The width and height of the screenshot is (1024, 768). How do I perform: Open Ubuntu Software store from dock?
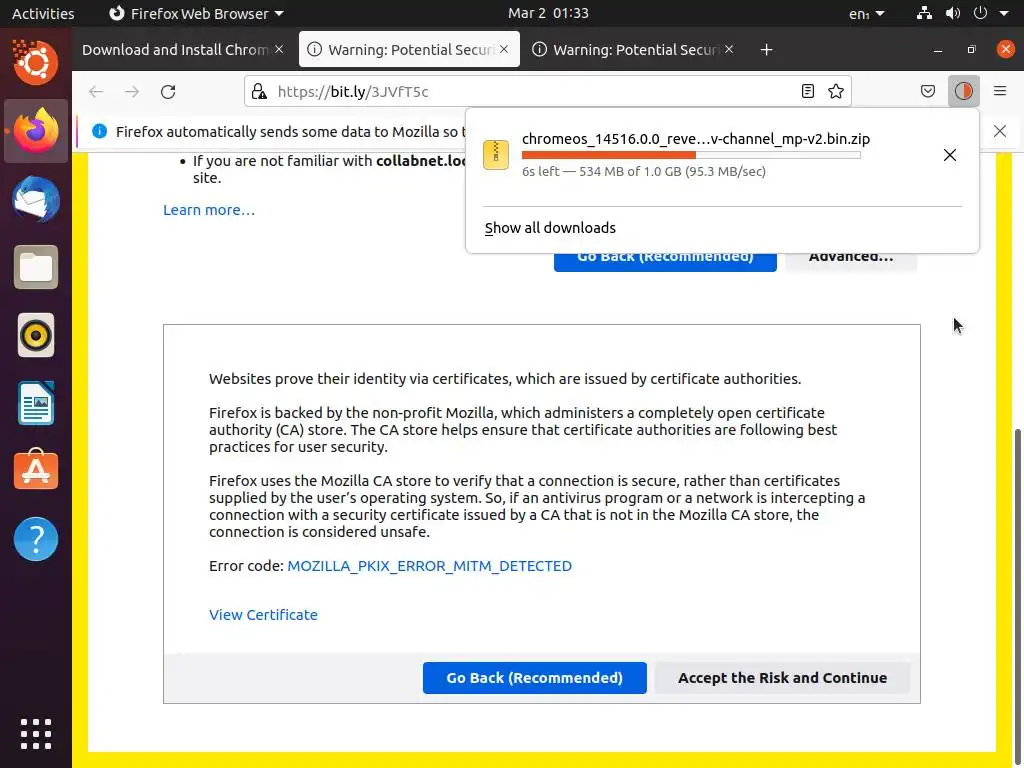[35, 470]
